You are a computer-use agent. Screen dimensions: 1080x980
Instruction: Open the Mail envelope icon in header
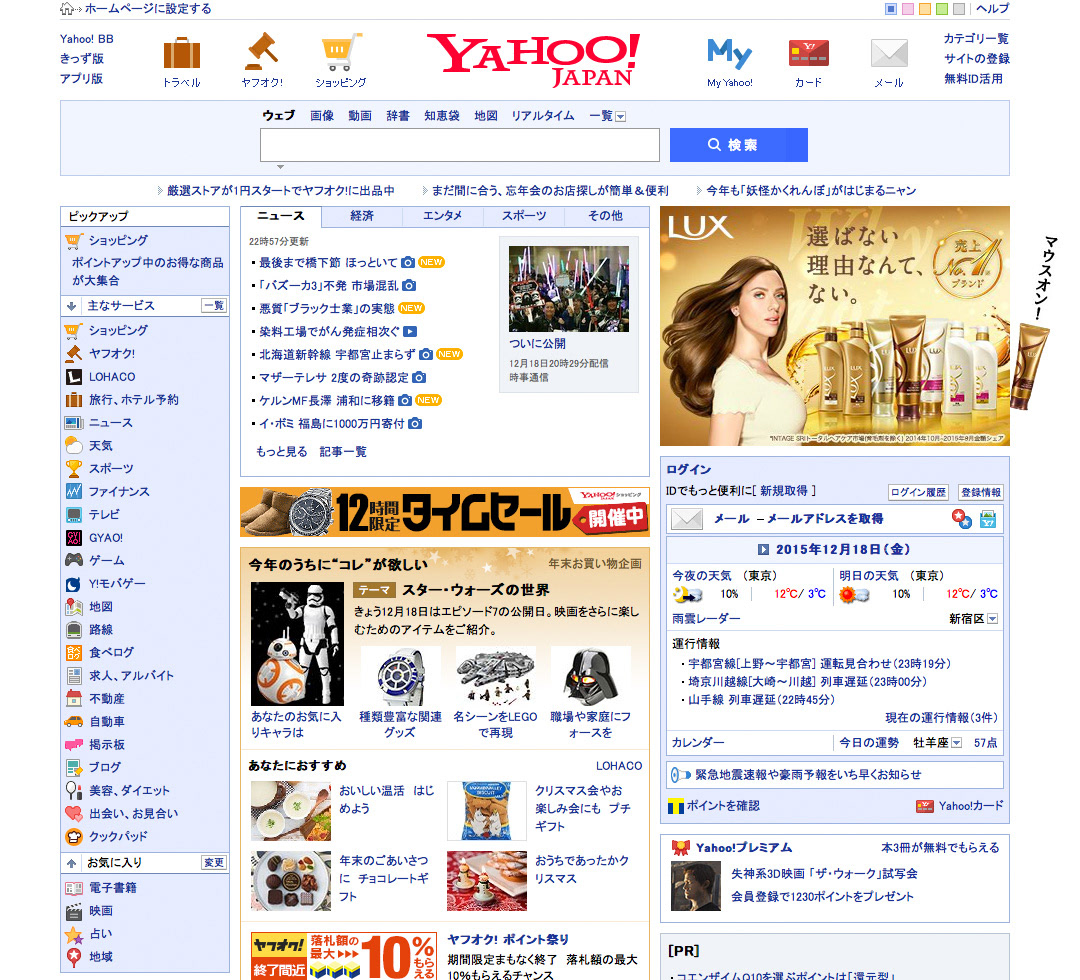click(x=888, y=53)
